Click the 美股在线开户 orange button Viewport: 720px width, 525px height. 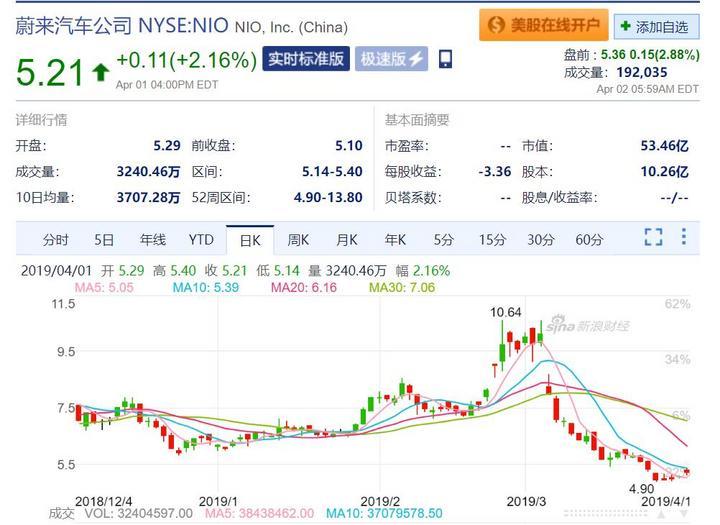coord(543,25)
